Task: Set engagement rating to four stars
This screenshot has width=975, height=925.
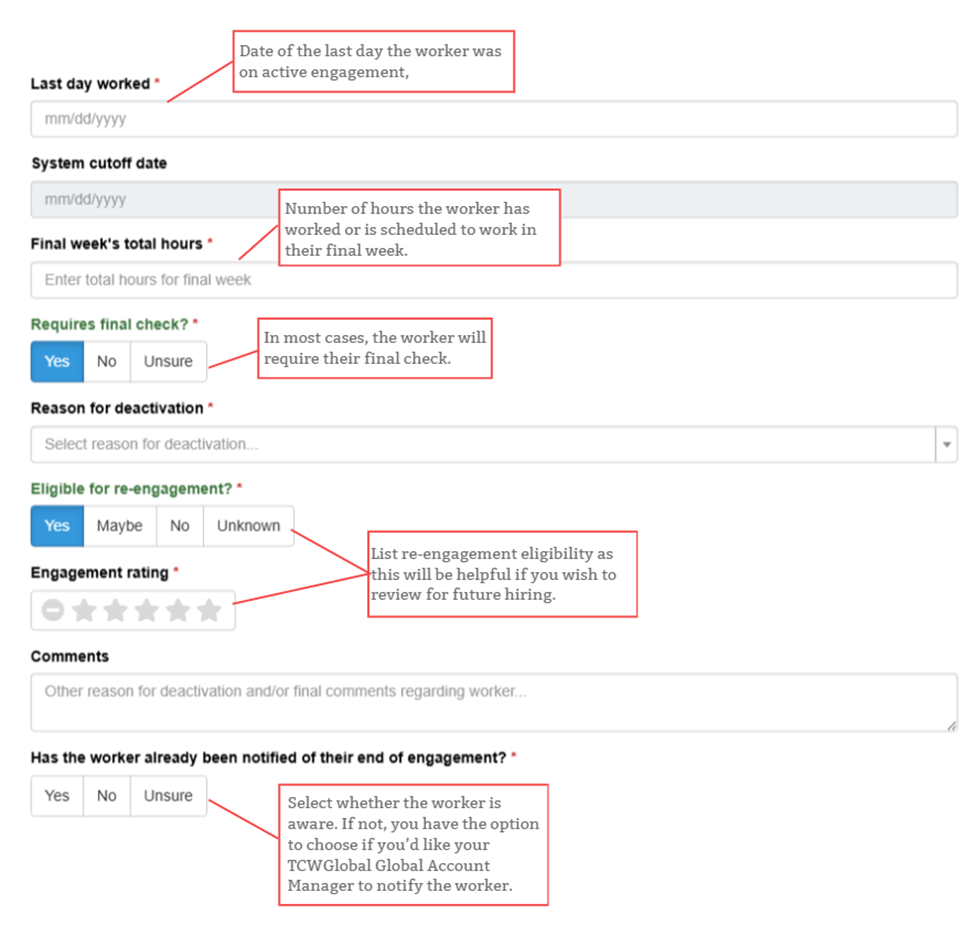Action: (x=177, y=610)
